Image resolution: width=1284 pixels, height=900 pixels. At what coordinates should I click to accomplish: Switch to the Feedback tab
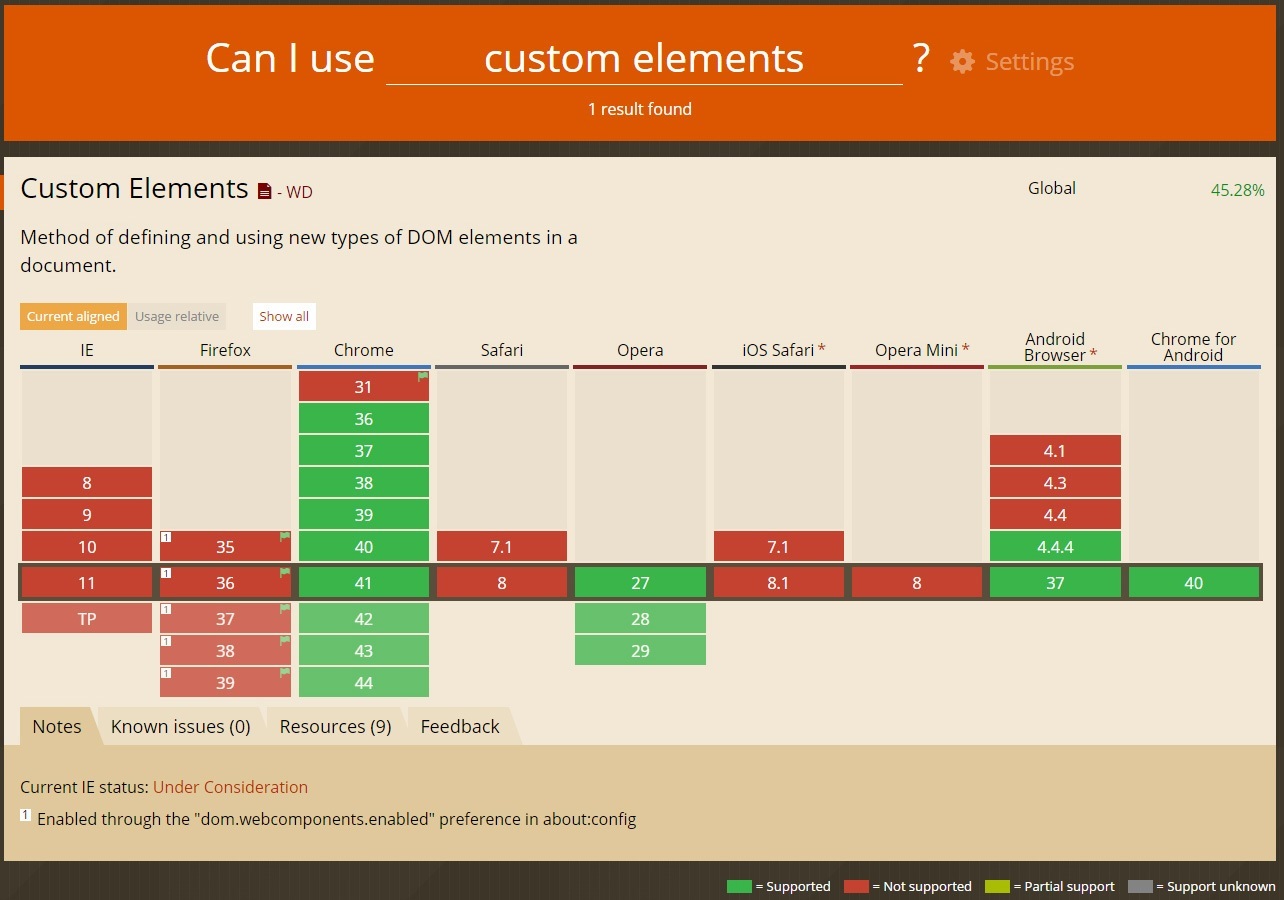coord(460,727)
